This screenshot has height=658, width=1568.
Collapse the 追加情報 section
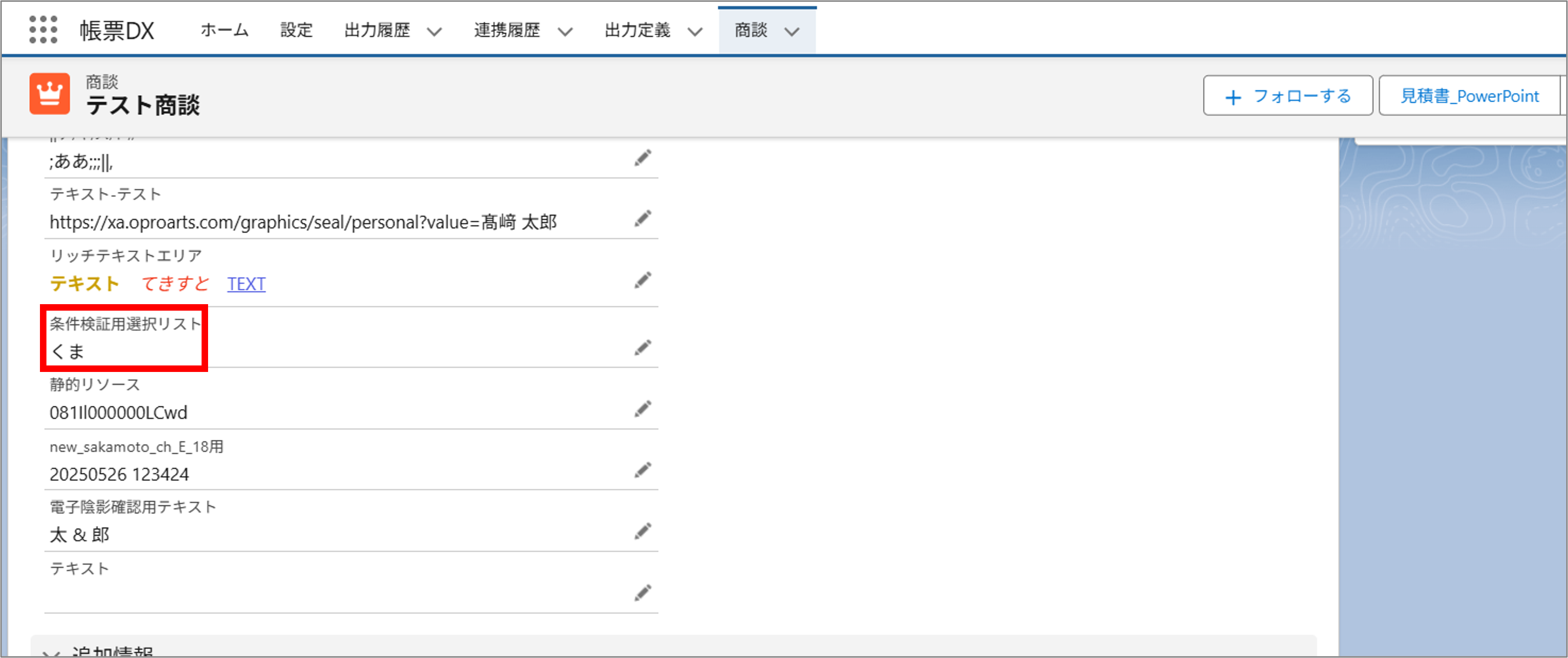tap(51, 652)
